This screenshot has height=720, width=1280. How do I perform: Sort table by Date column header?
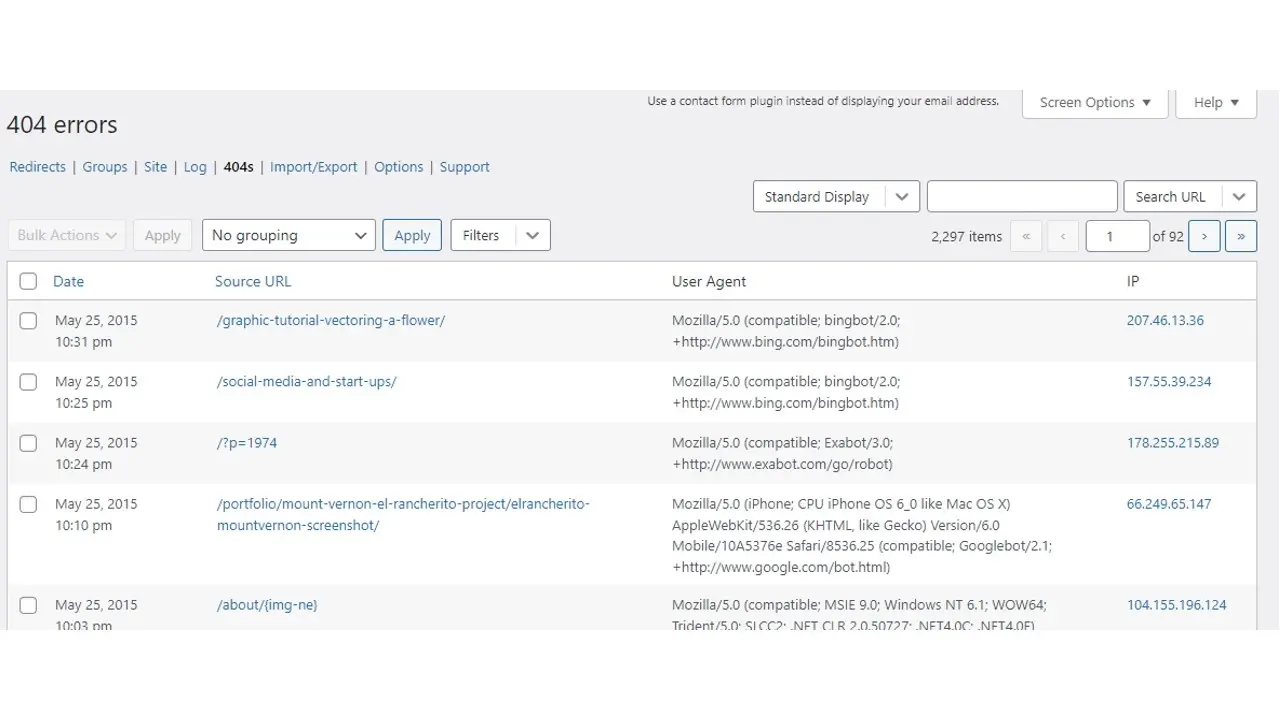tap(68, 282)
